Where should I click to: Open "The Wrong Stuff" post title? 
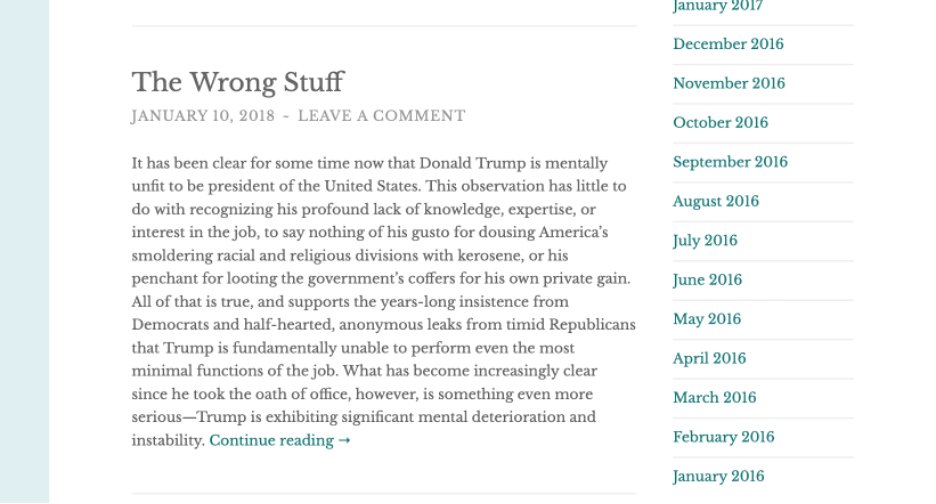pyautogui.click(x=237, y=81)
